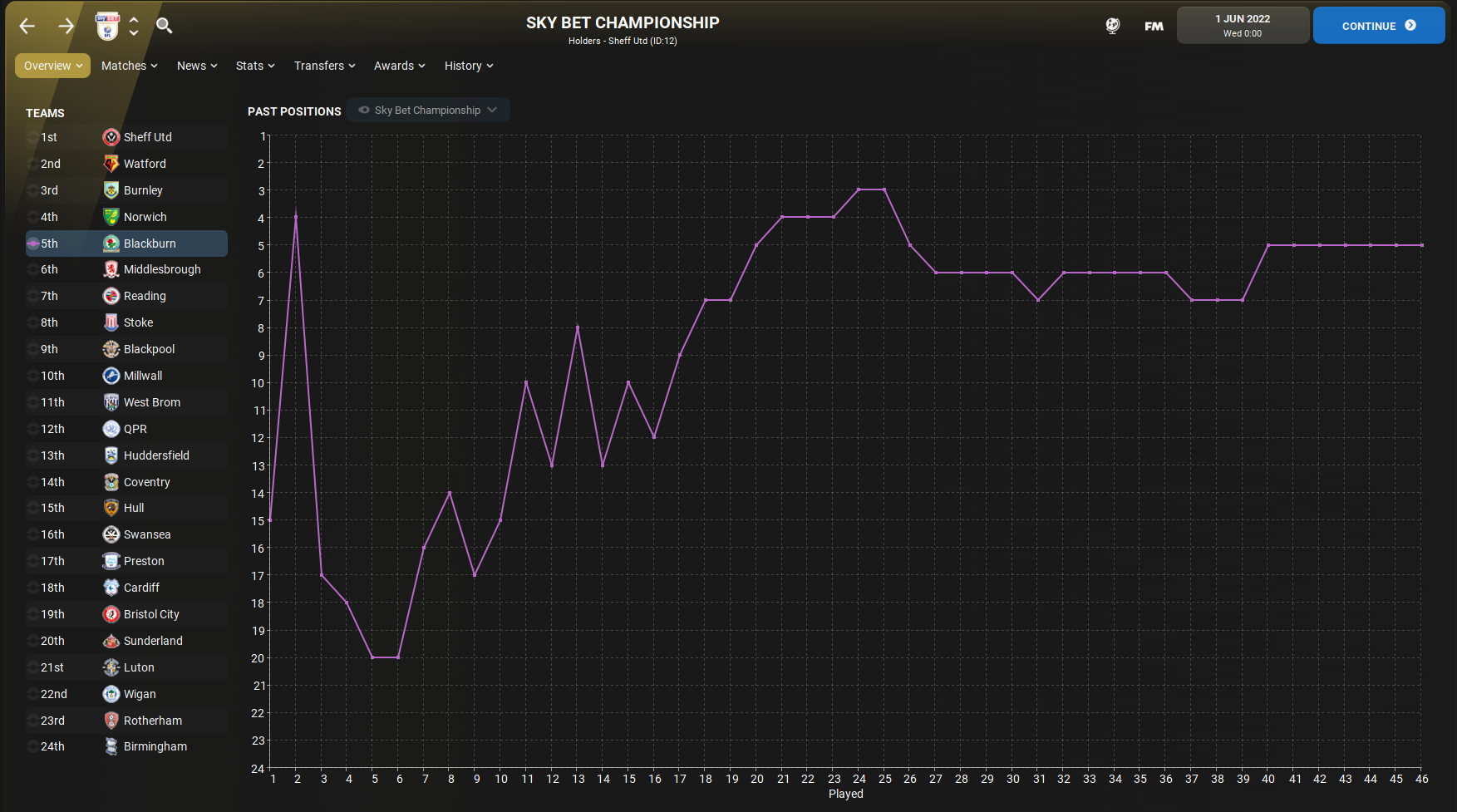Go back with the left arrow
1457x812 pixels.
27,26
